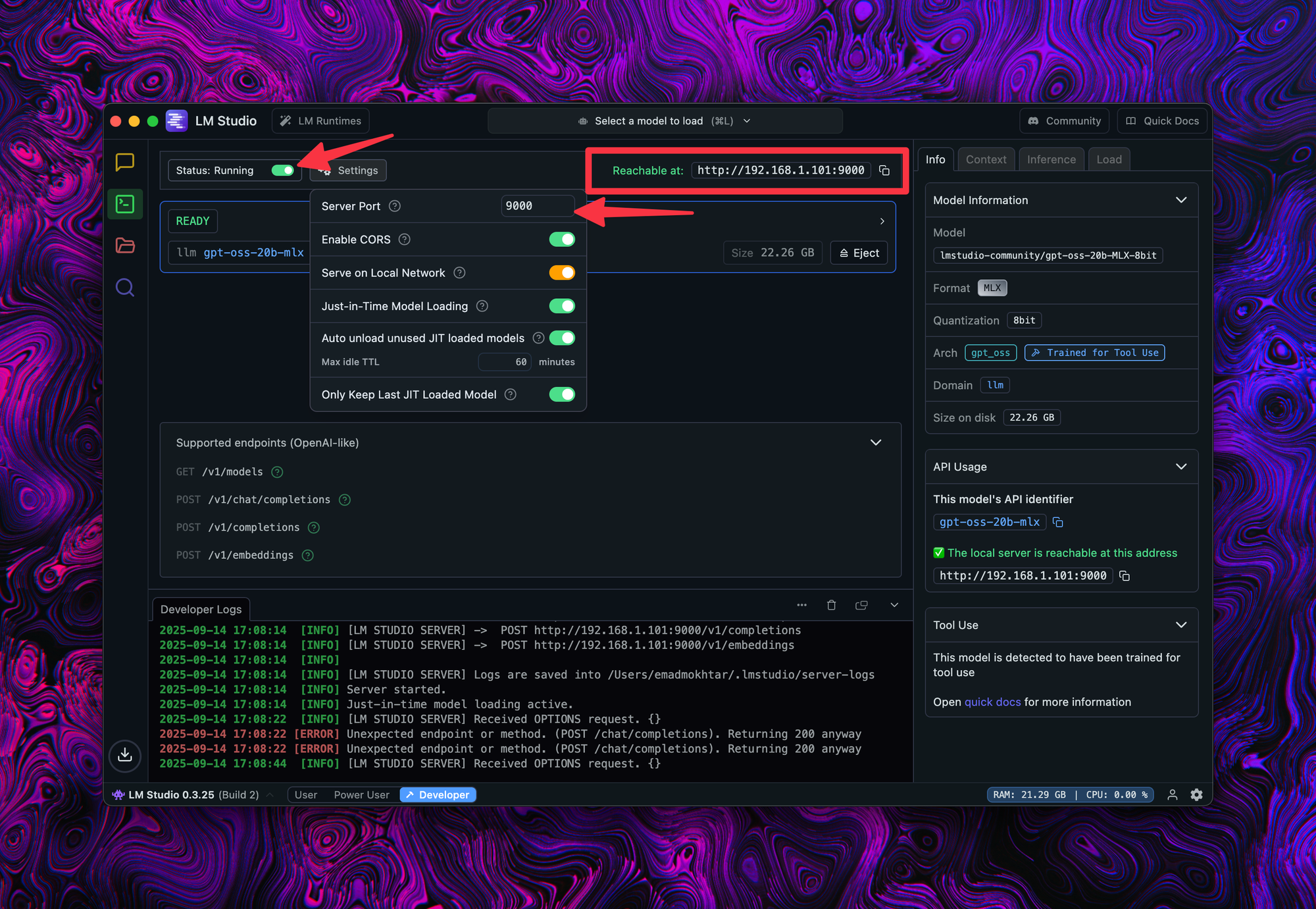The width and height of the screenshot is (1316, 909).
Task: Copy the model's API identifier
Action: click(1058, 522)
